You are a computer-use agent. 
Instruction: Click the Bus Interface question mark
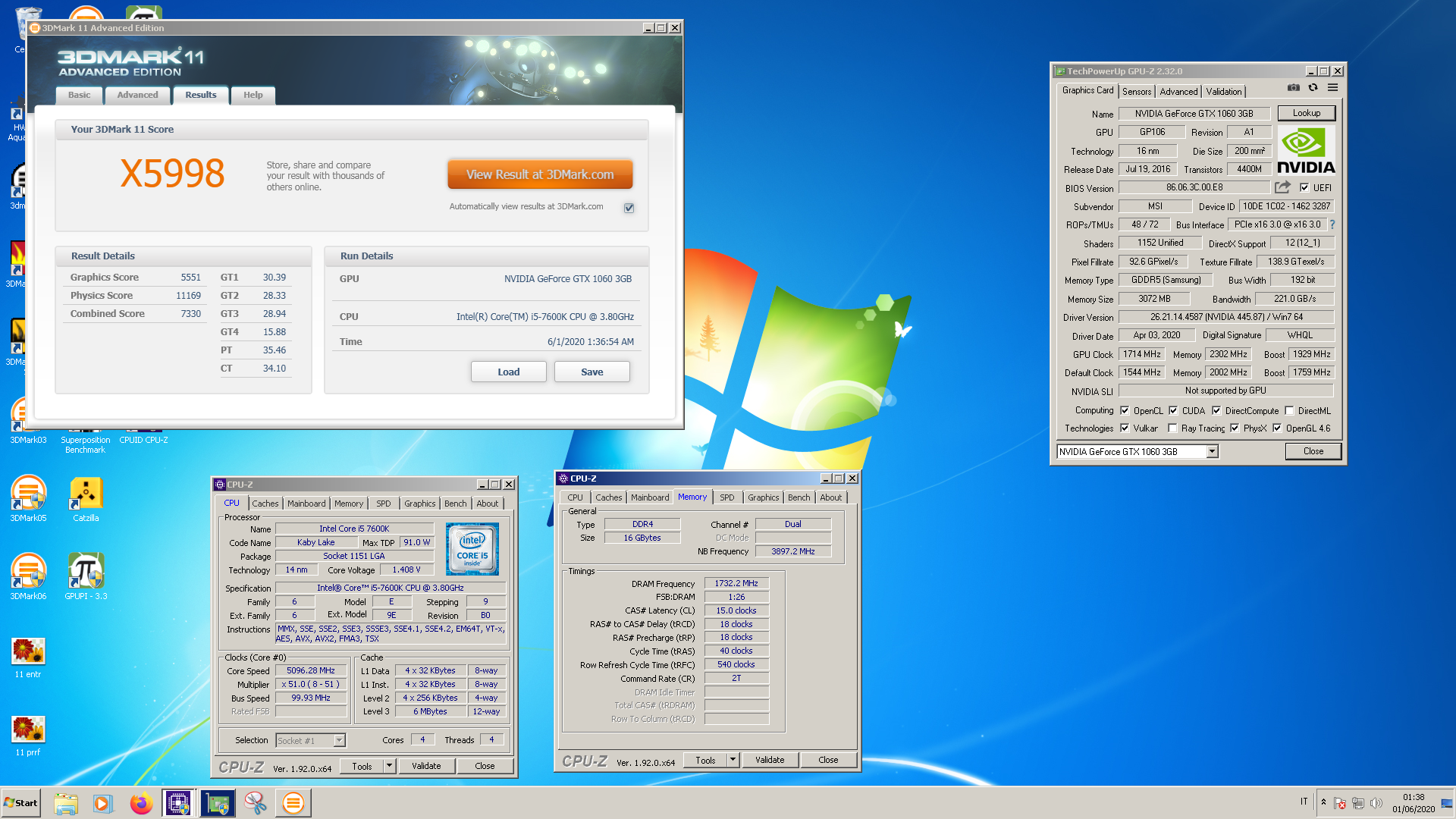point(1332,224)
